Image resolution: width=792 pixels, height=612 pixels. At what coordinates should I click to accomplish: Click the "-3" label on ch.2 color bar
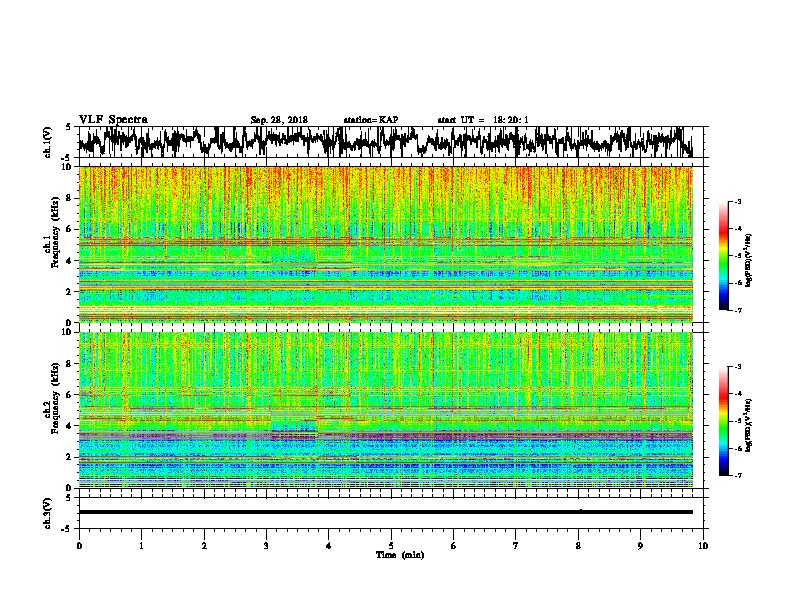click(x=737, y=367)
